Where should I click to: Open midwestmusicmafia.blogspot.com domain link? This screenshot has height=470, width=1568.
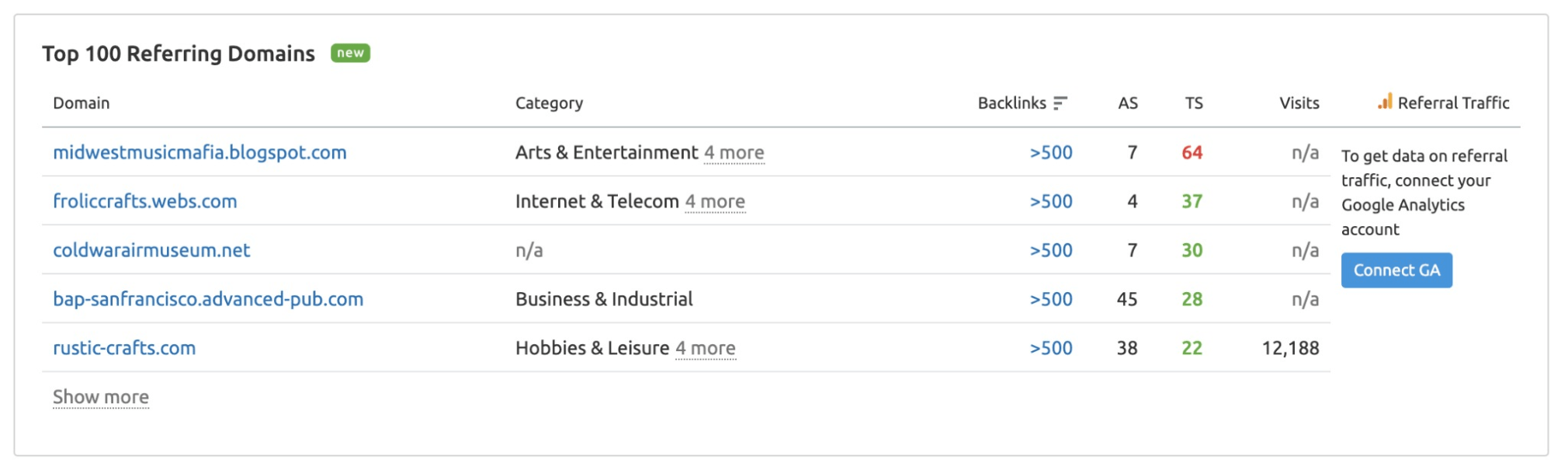pos(199,152)
